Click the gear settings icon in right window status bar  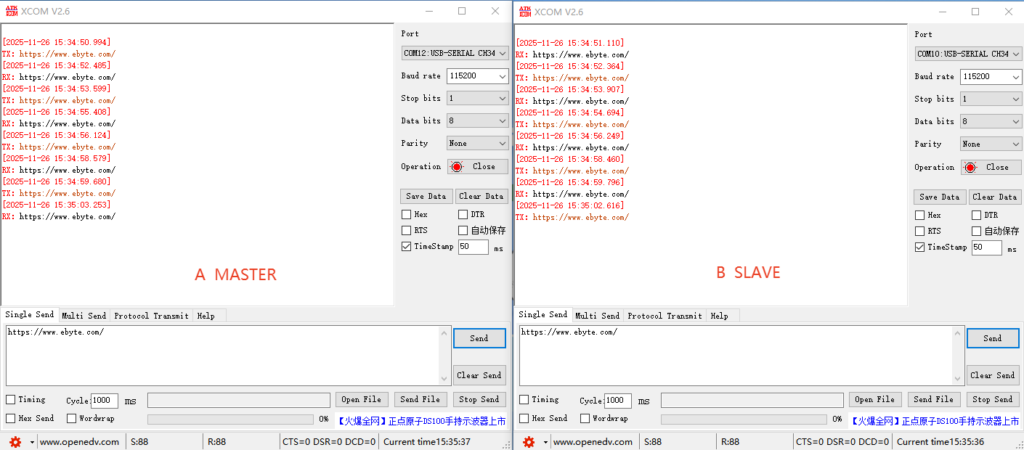[x=527, y=441]
